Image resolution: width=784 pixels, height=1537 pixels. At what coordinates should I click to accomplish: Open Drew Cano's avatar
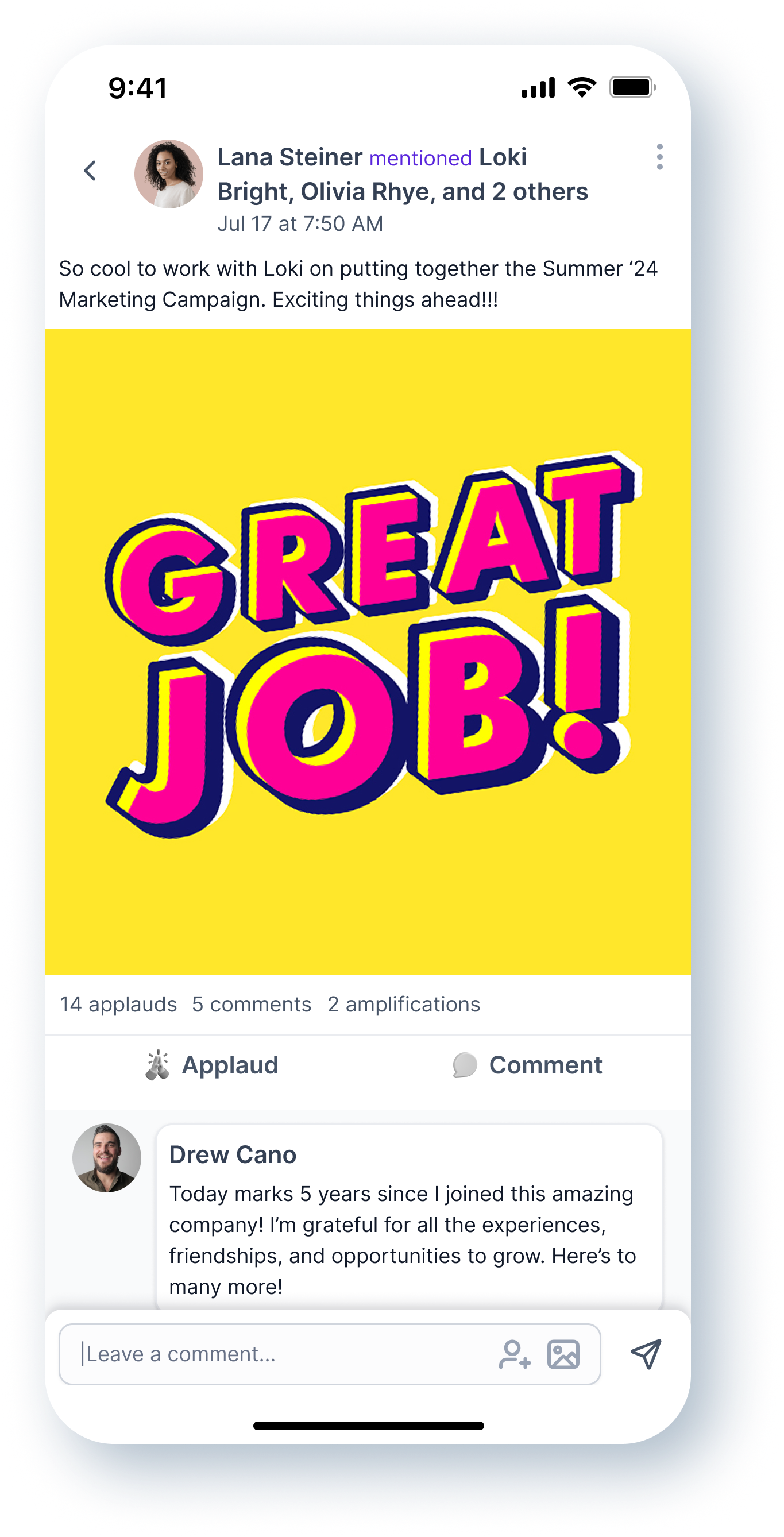107,1158
